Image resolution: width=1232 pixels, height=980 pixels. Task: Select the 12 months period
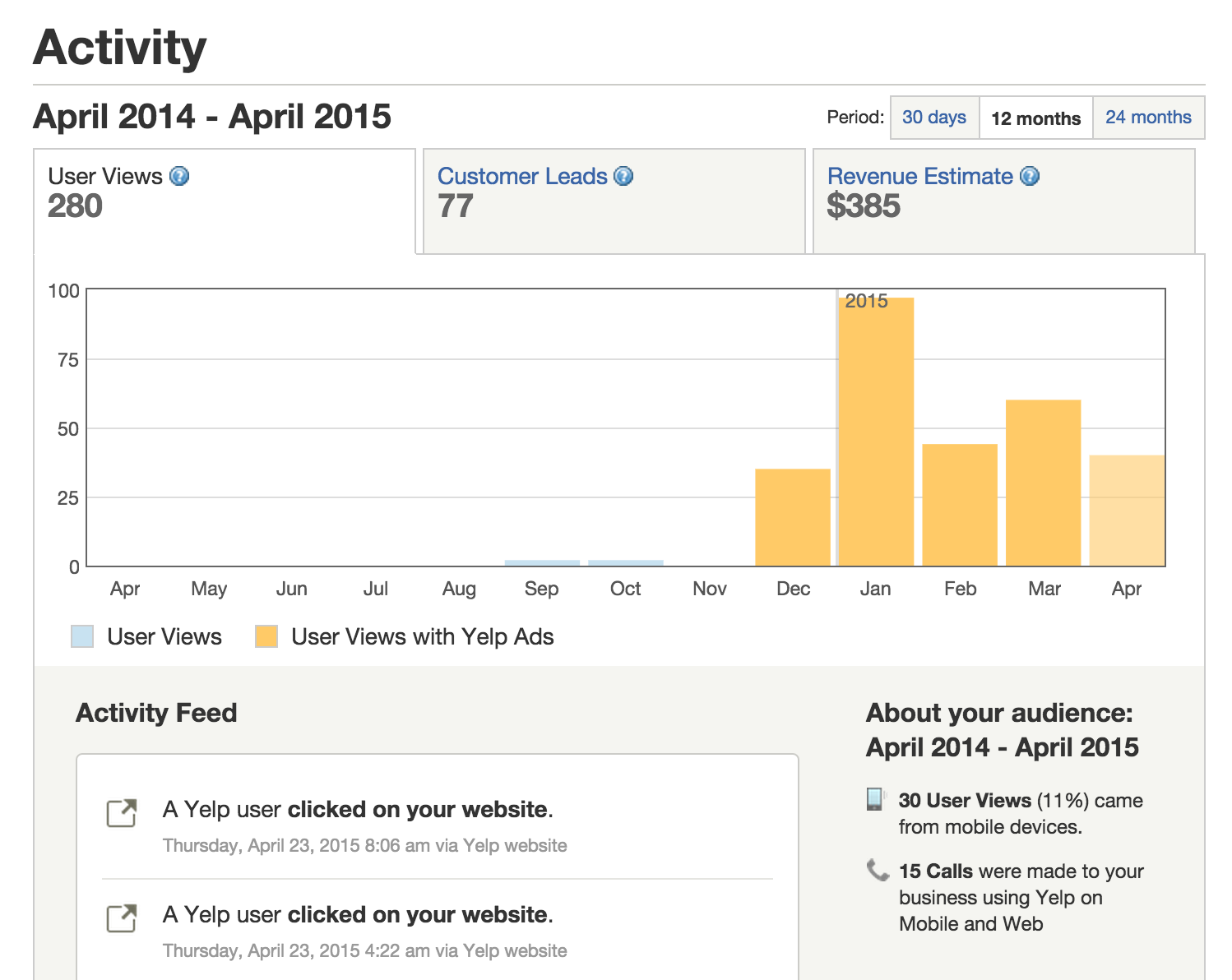click(1035, 118)
